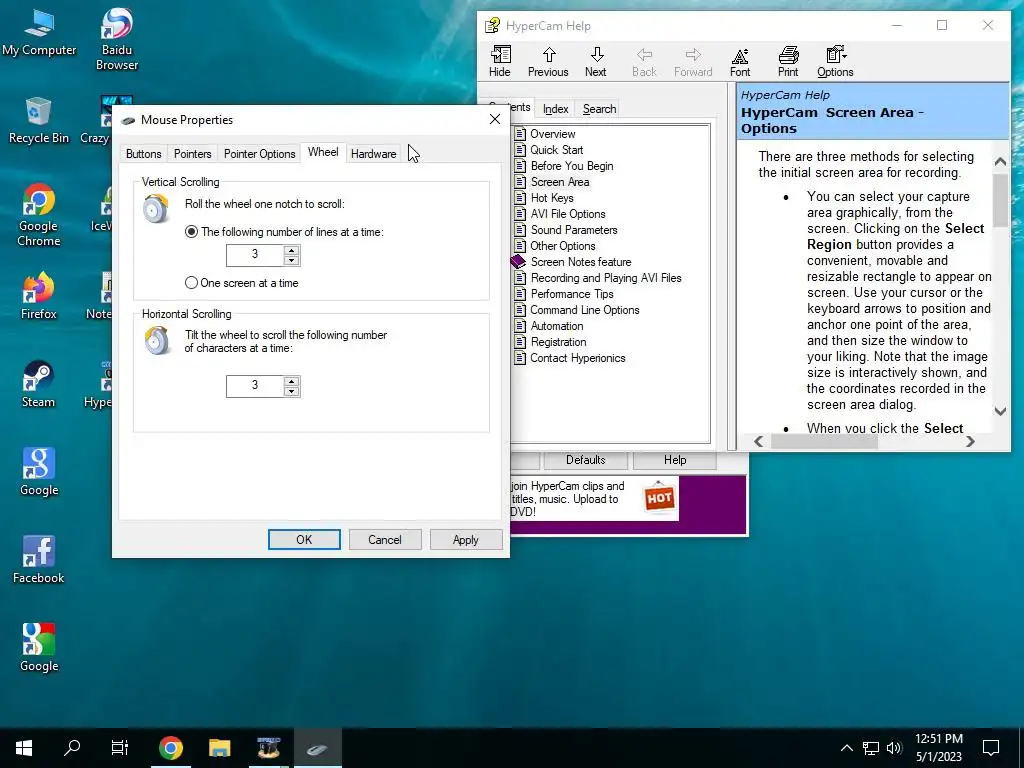The image size is (1024, 768).
Task: Click the mouse properties icon on the taskbar
Action: point(317,748)
